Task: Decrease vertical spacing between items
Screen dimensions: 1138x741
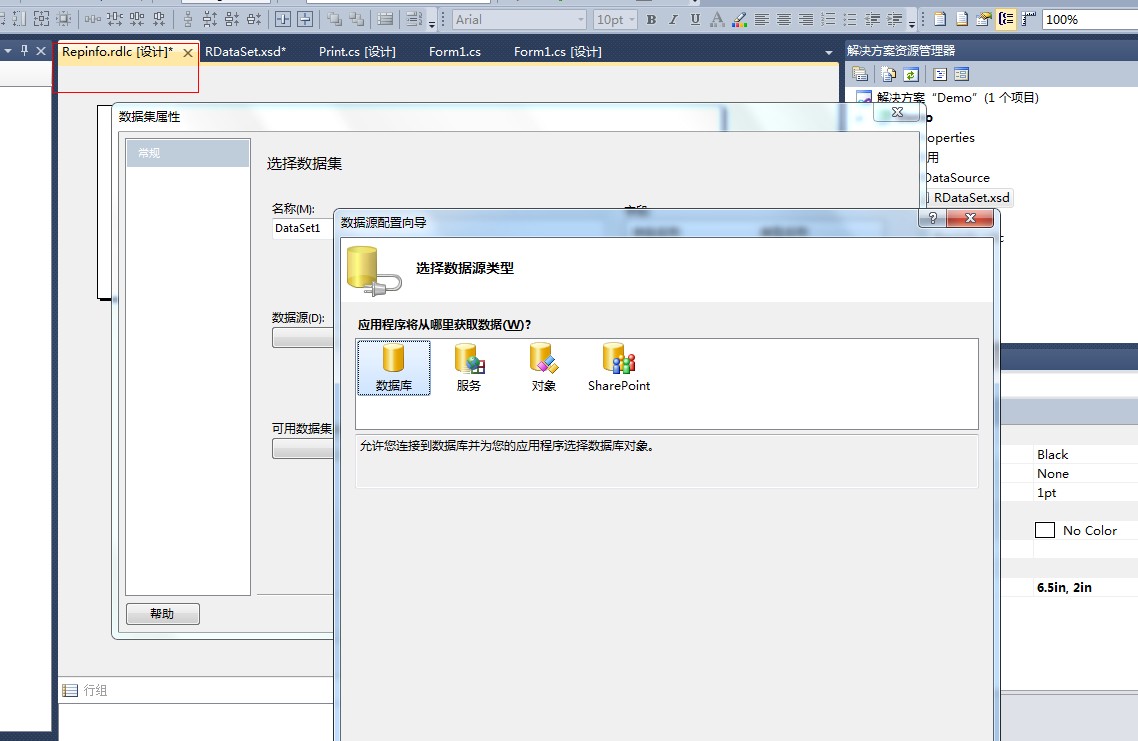Action: pos(232,20)
